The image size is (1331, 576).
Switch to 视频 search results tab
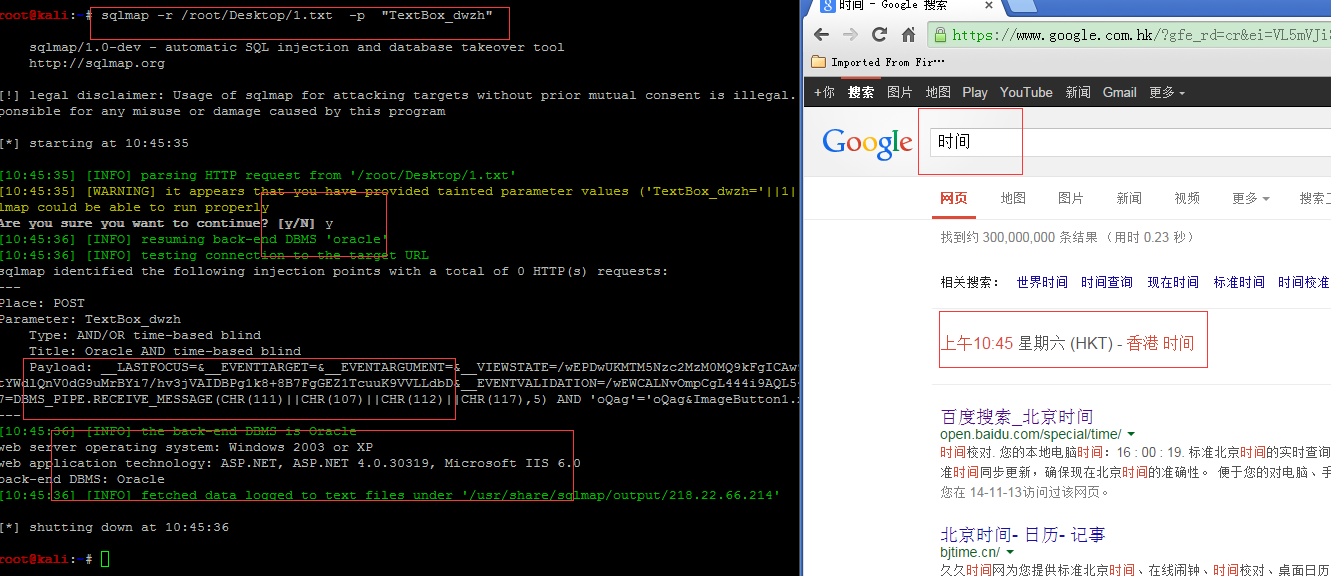tap(1187, 198)
